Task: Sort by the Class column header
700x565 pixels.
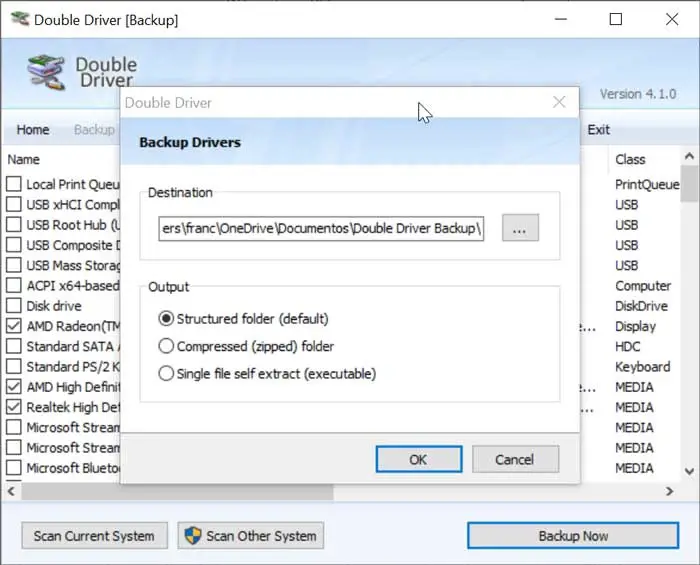Action: coord(630,159)
